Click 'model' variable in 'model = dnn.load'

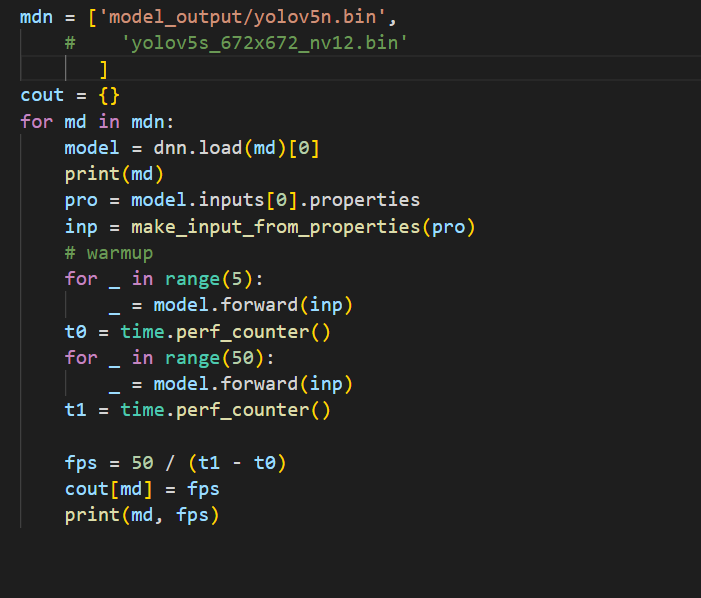coord(92,147)
